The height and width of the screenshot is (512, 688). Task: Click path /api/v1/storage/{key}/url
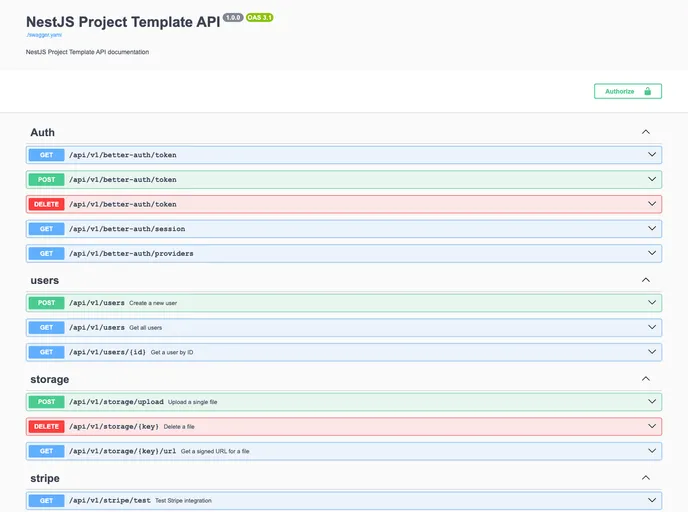(x=122, y=451)
